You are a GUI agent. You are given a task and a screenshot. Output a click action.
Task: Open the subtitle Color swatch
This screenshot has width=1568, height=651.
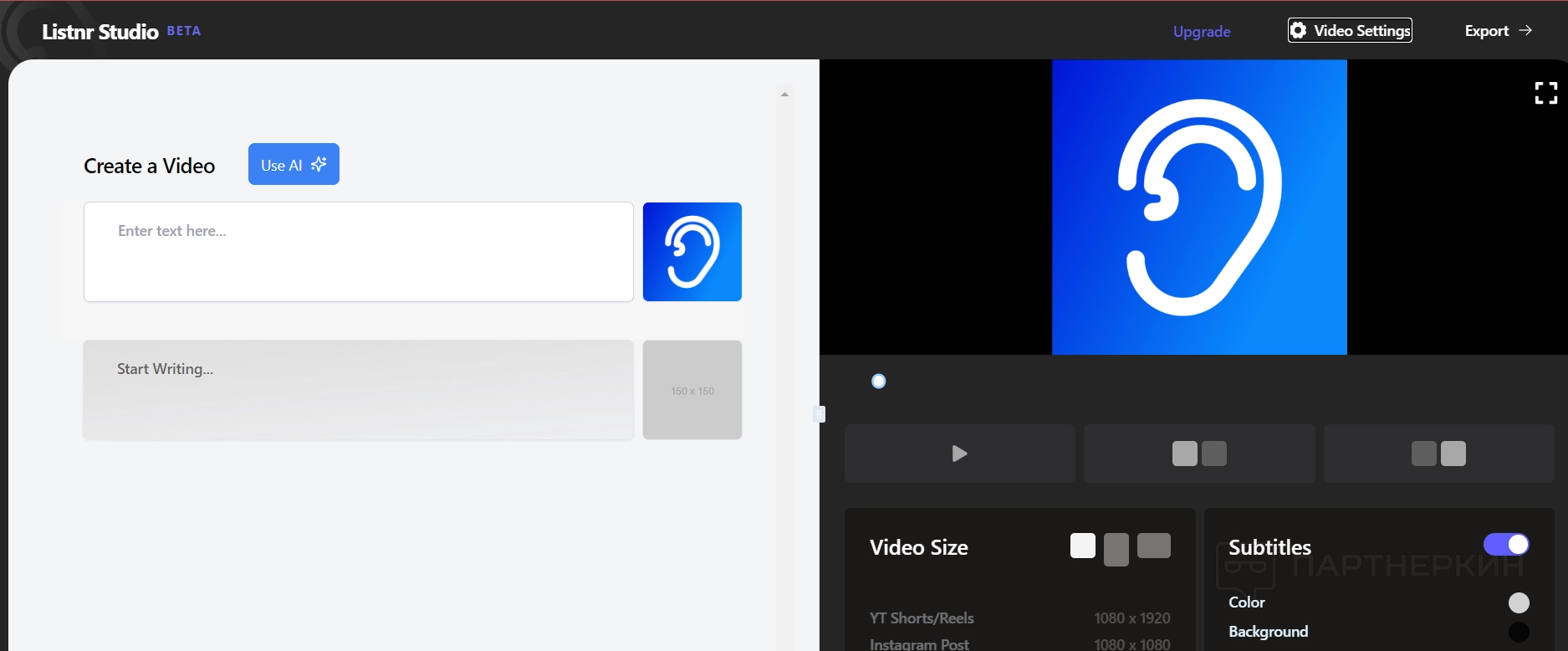(1519, 602)
